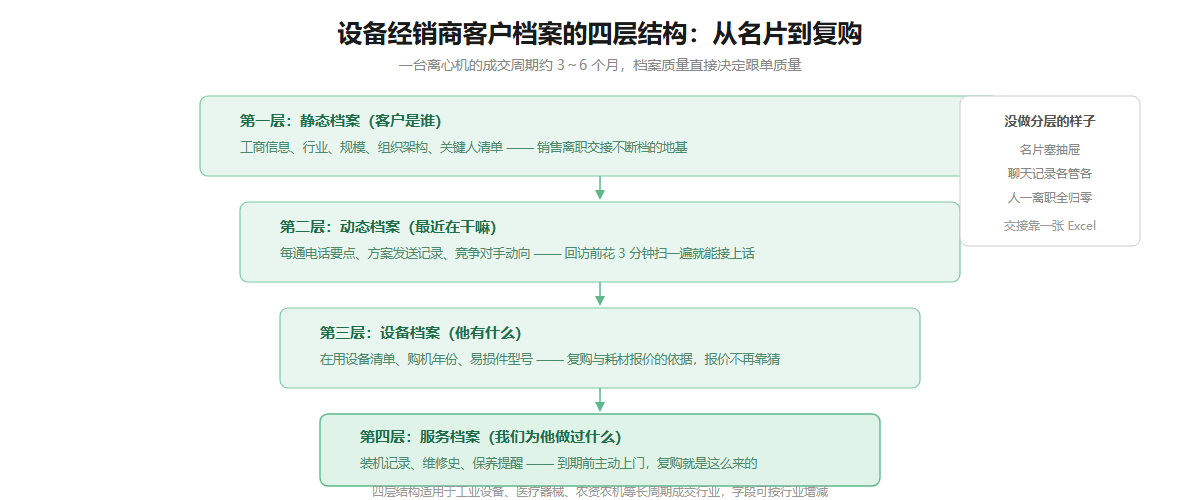The height and width of the screenshot is (500, 1200).
Task: Click the title 设备经销商客户档案的四层结构：从名片到复购
Action: (x=600, y=34)
